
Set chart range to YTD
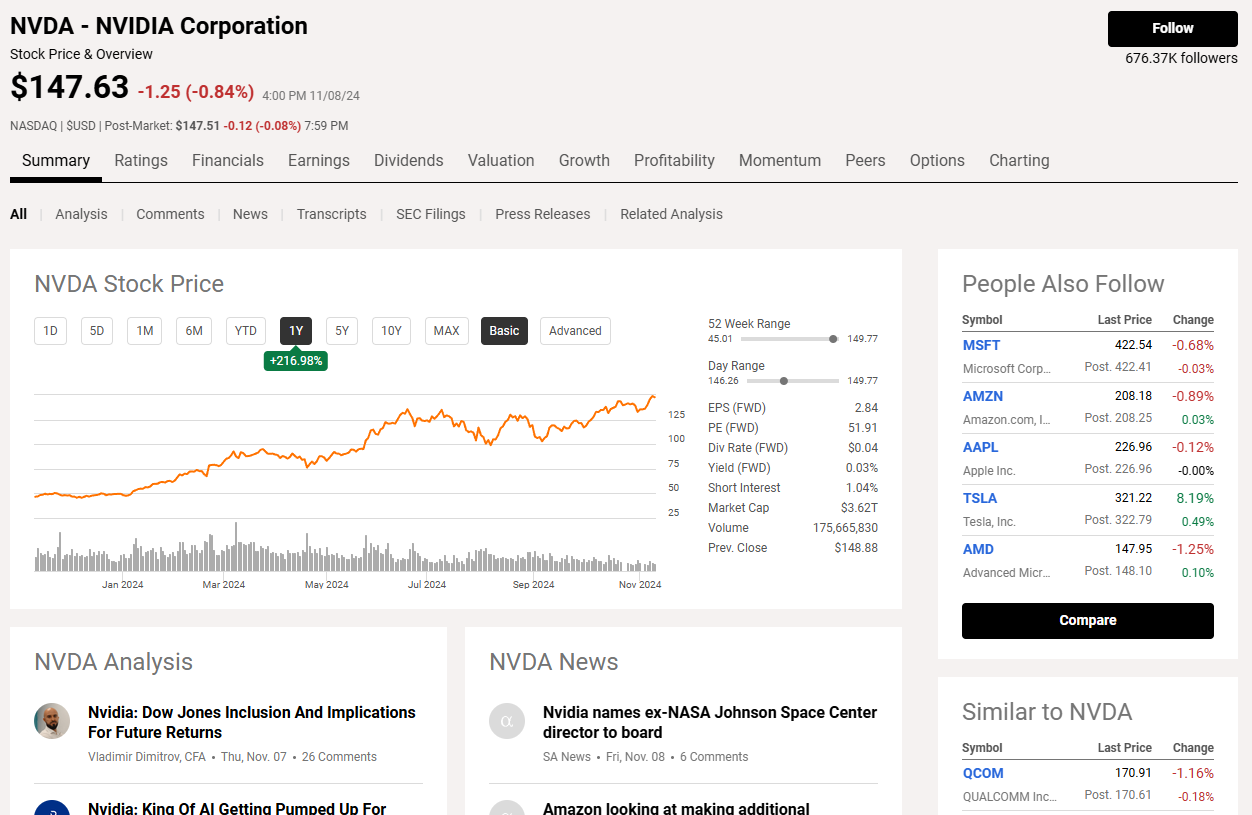pos(246,331)
